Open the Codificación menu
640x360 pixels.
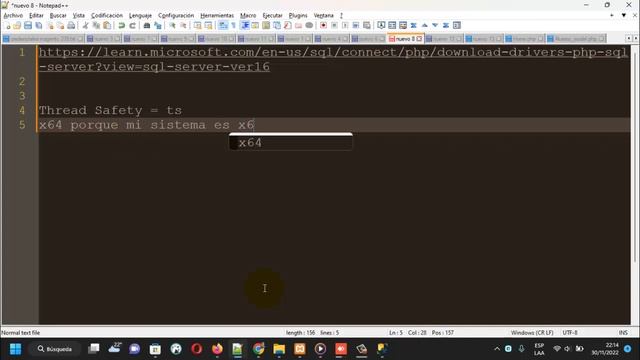(x=107, y=16)
